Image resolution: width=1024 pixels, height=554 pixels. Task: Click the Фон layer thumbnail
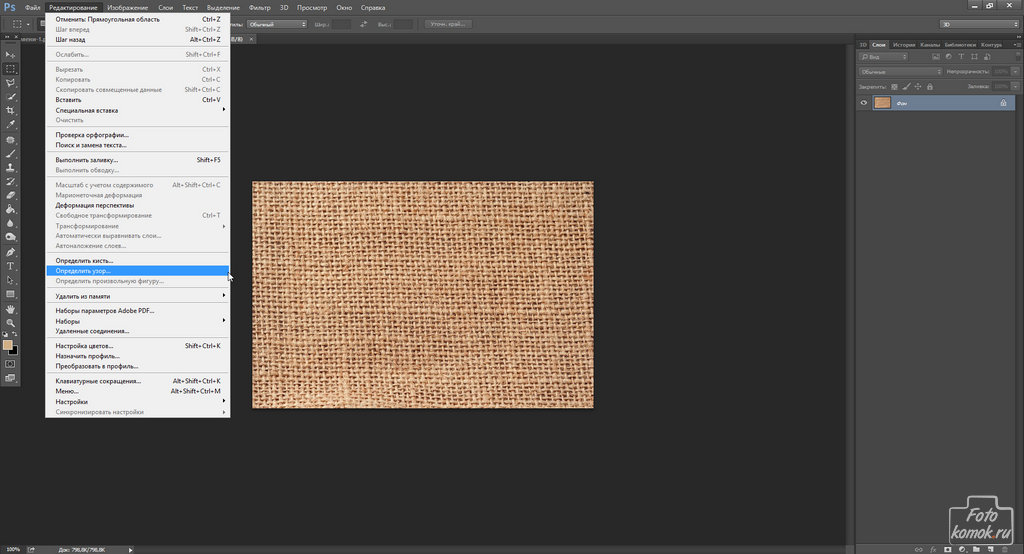click(x=882, y=103)
